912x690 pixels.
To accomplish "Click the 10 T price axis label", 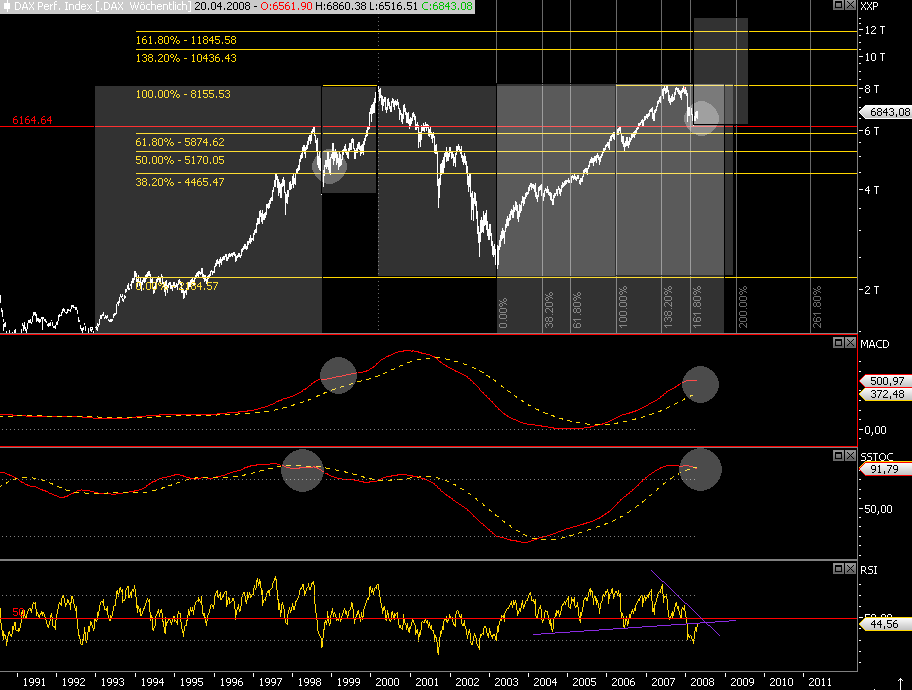I will click(x=875, y=57).
